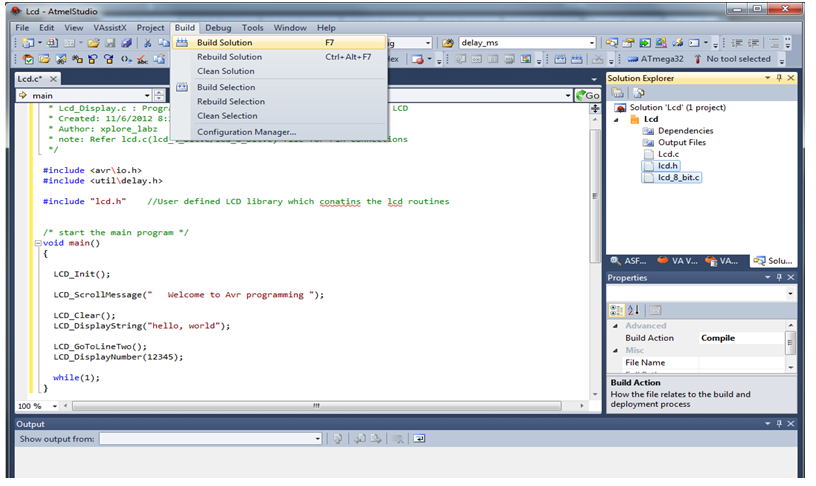Image resolution: width=816 pixels, height=486 pixels.
Task: Click the green Go button
Action: coord(588,95)
